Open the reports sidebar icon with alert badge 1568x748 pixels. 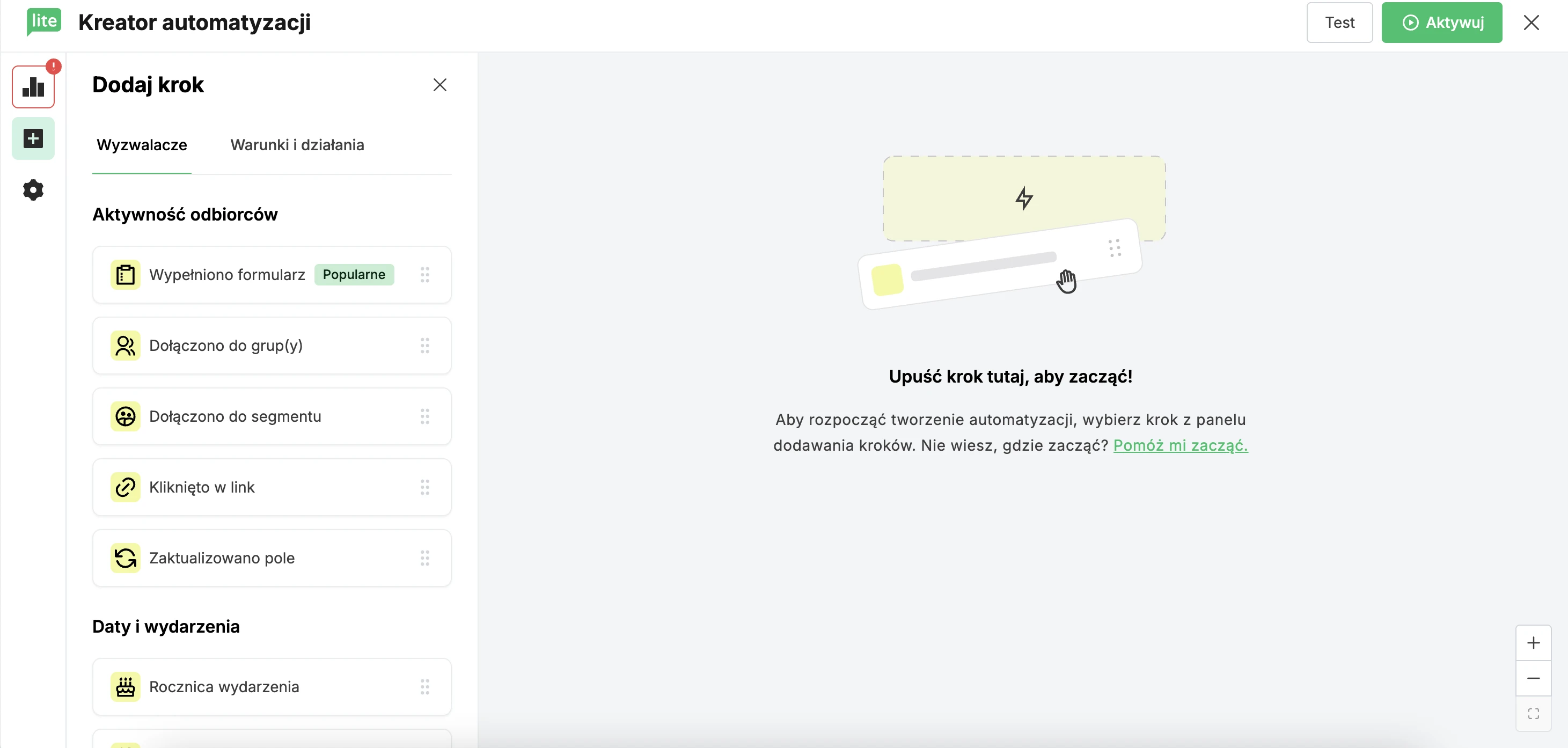tap(33, 87)
